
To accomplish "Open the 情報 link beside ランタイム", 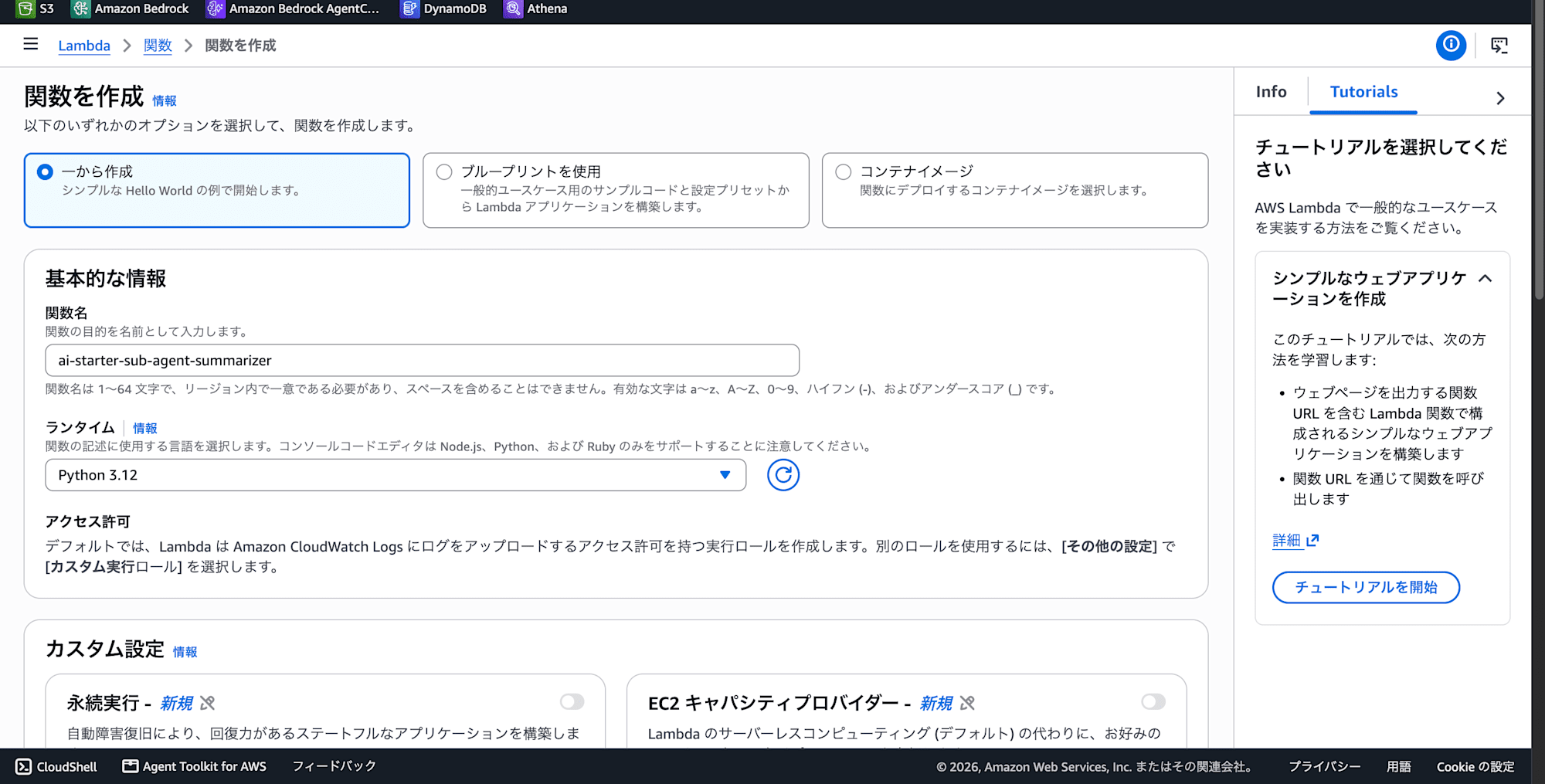I will tap(145, 429).
